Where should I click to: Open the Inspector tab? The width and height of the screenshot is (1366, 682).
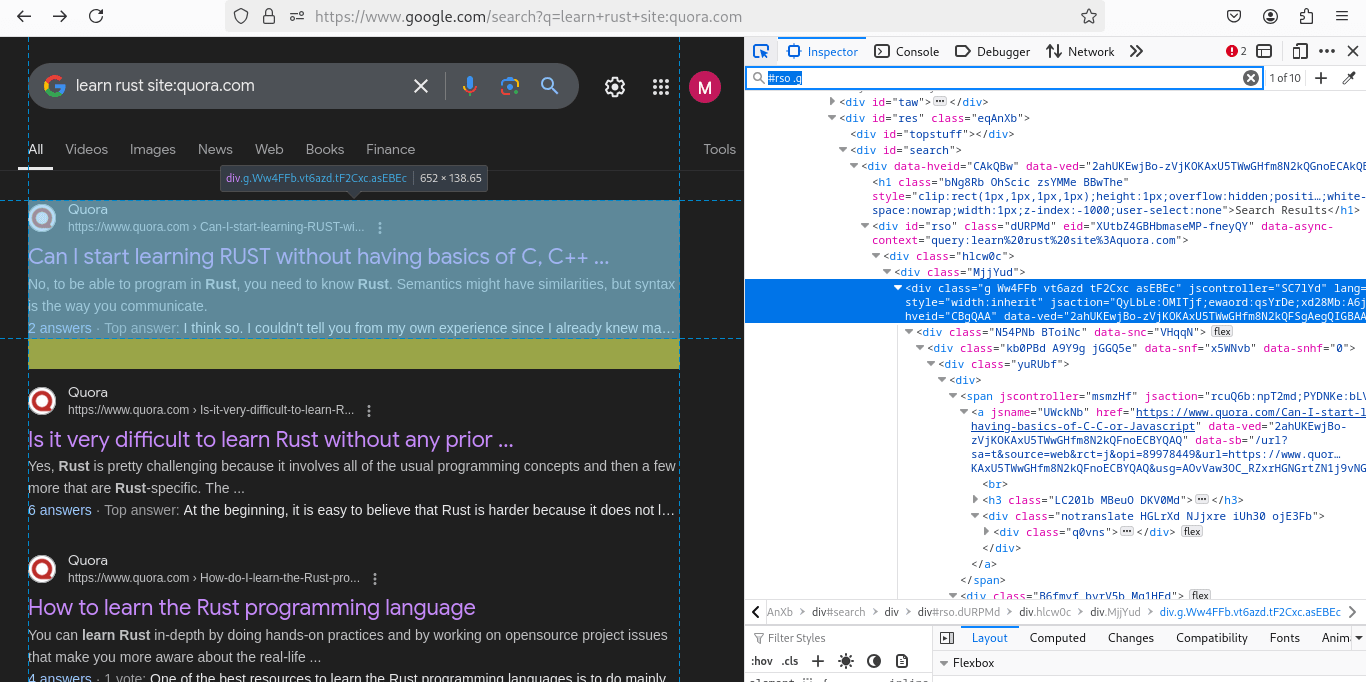[823, 51]
